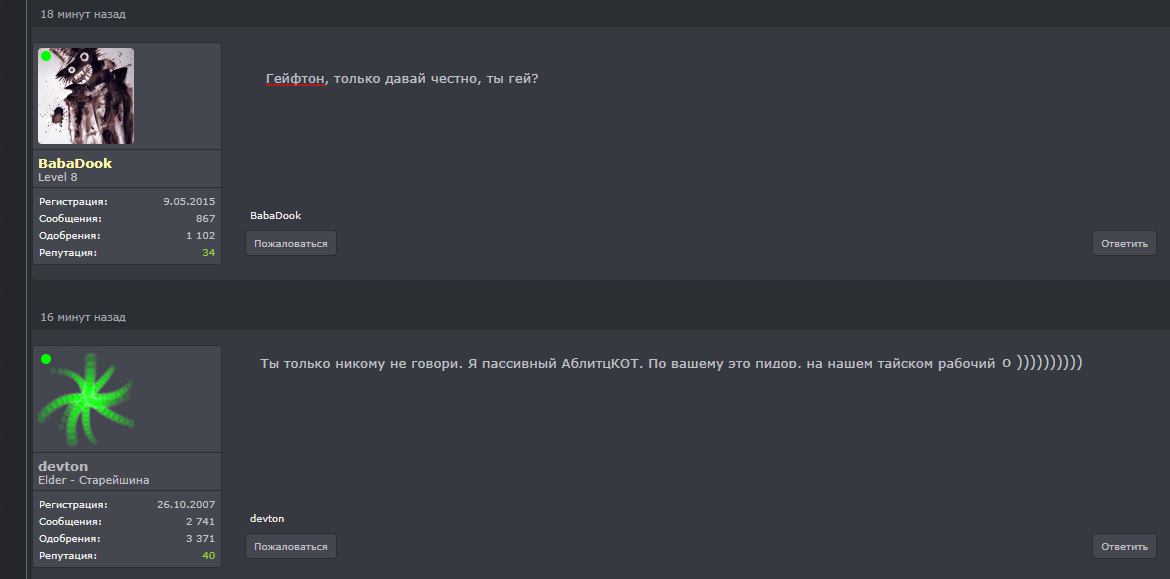Screen dimensions: 1170x579
Task: Click devton's green online status dot
Action: coord(46,359)
